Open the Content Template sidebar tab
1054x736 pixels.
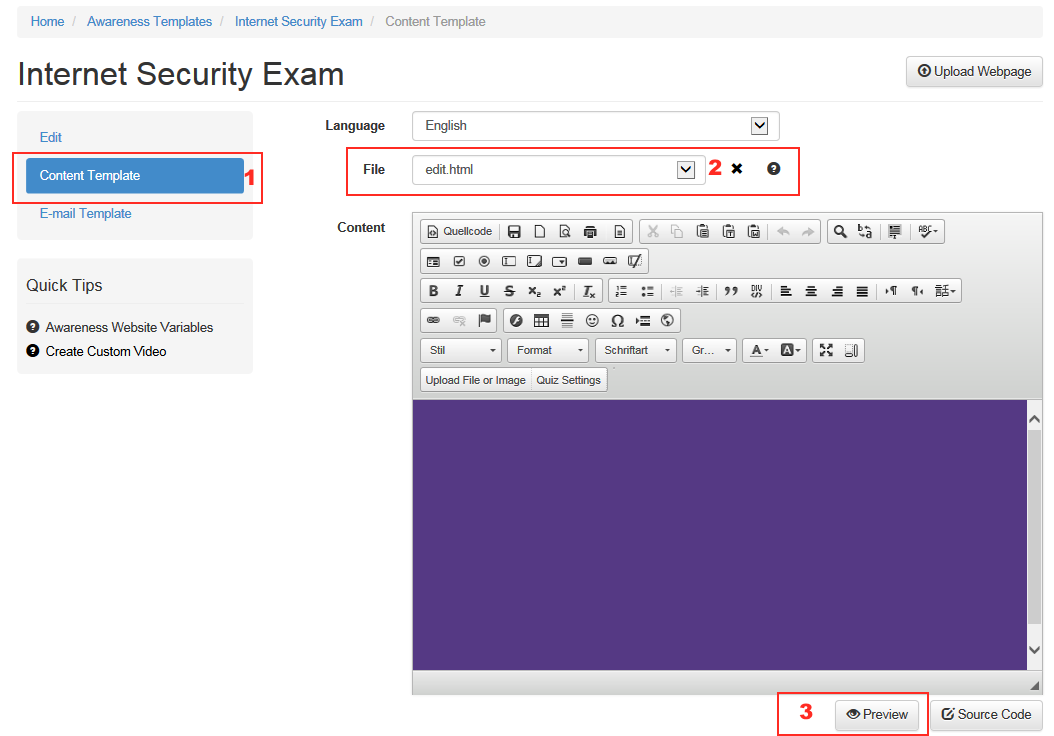point(134,175)
